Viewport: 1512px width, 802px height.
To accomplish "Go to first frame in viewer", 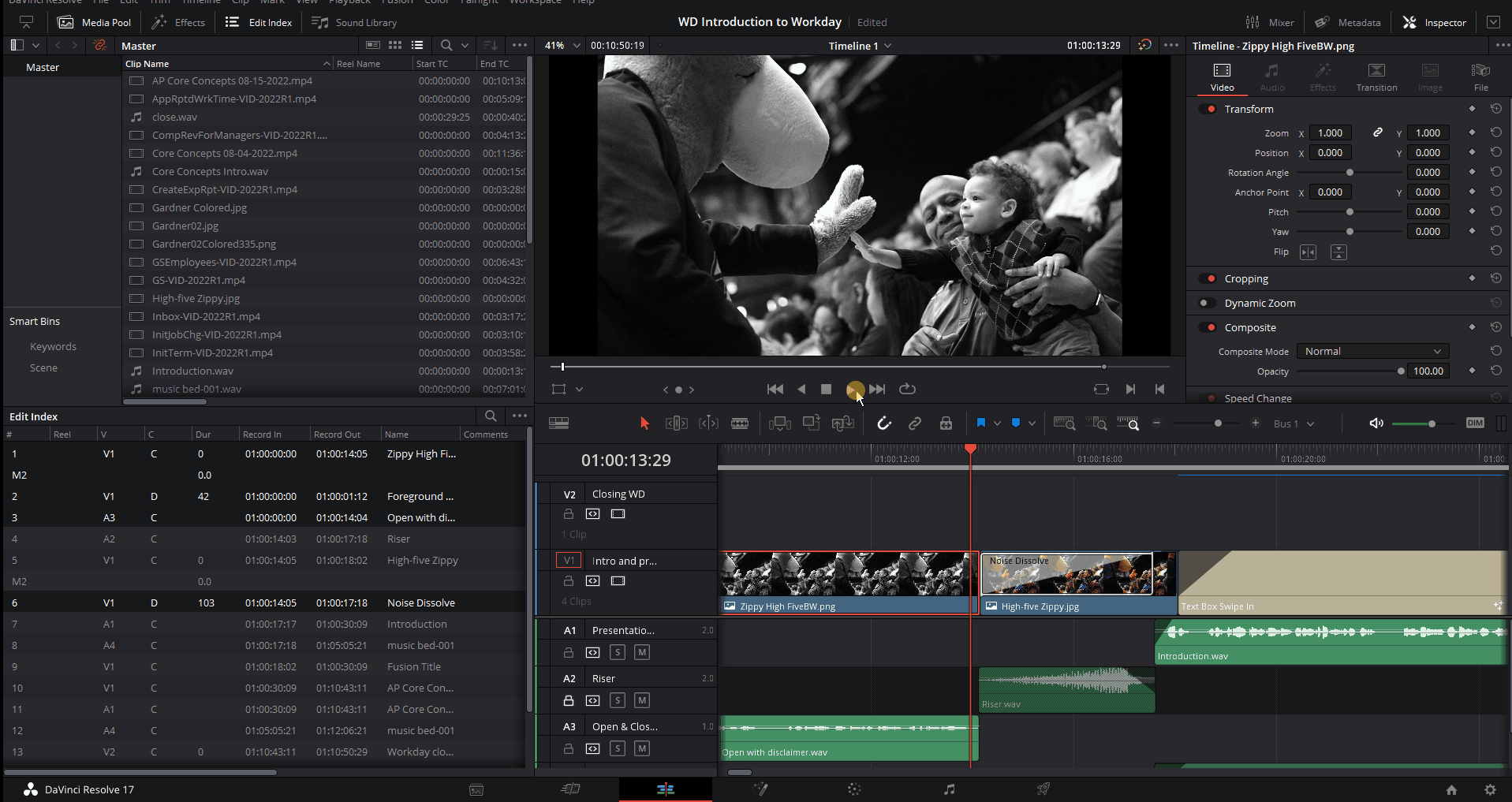I will click(775, 390).
